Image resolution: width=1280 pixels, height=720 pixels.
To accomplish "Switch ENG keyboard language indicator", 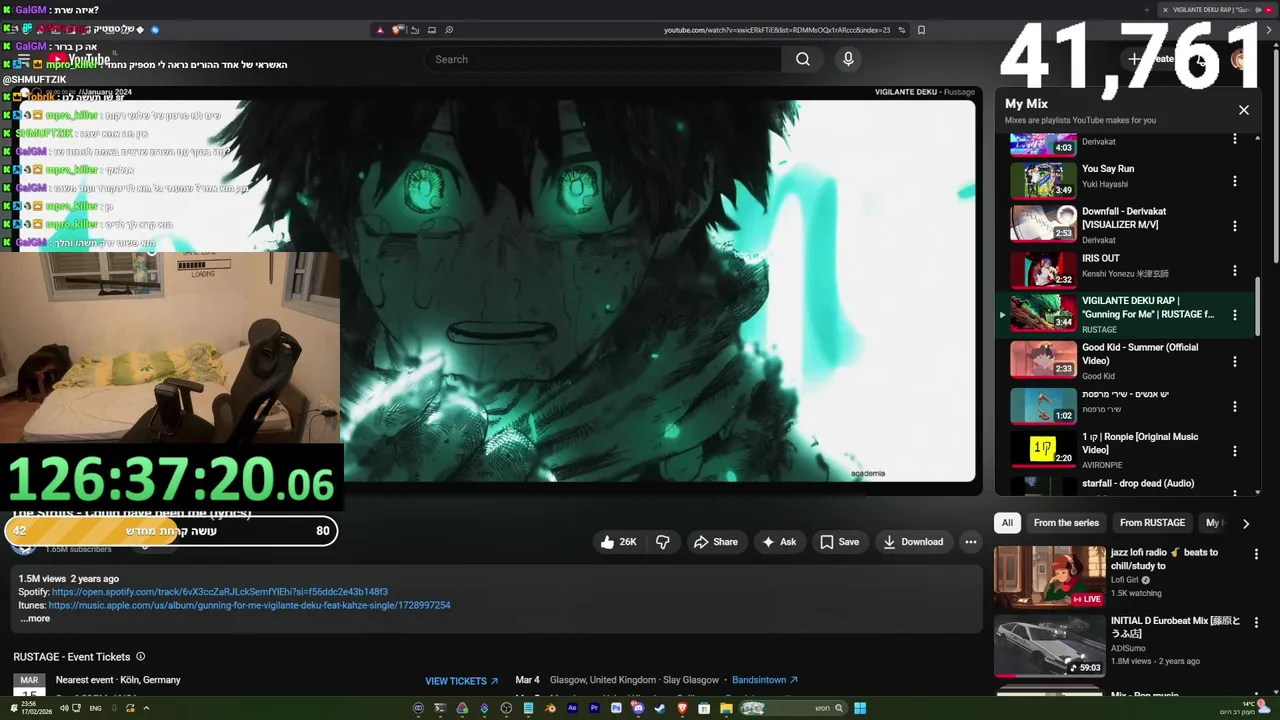I will pyautogui.click(x=96, y=708).
